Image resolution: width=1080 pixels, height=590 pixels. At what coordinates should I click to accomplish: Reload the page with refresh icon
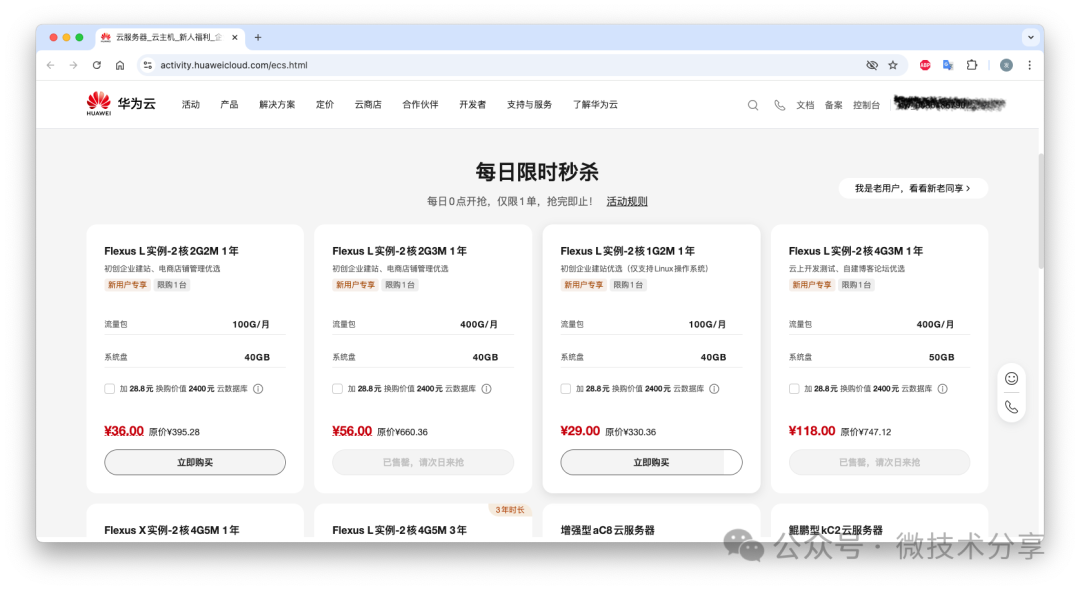(96, 65)
